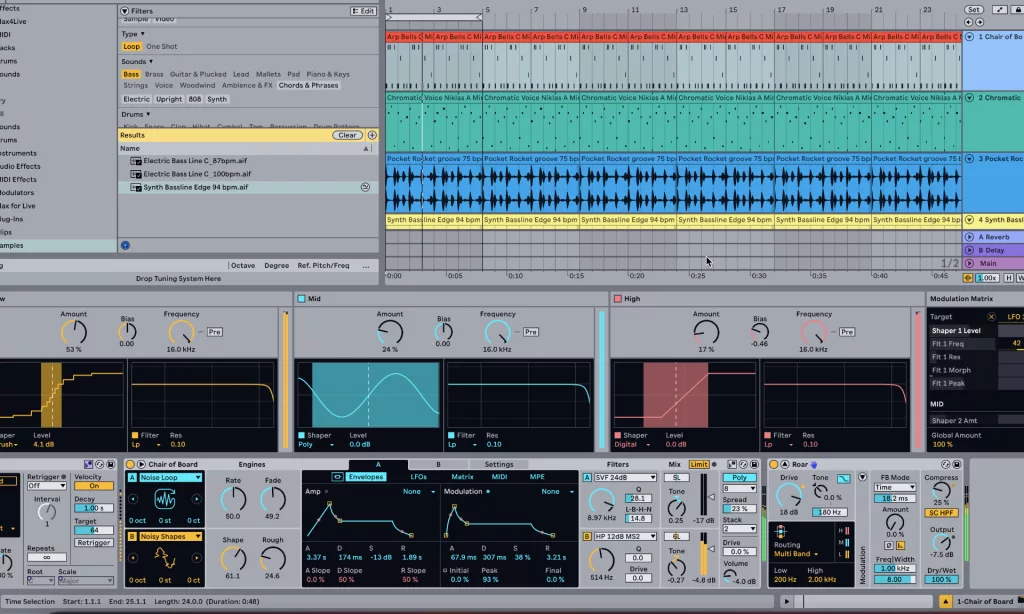Open the SVF 24dB filter type dropdown
The image size is (1024, 614).
coord(624,477)
